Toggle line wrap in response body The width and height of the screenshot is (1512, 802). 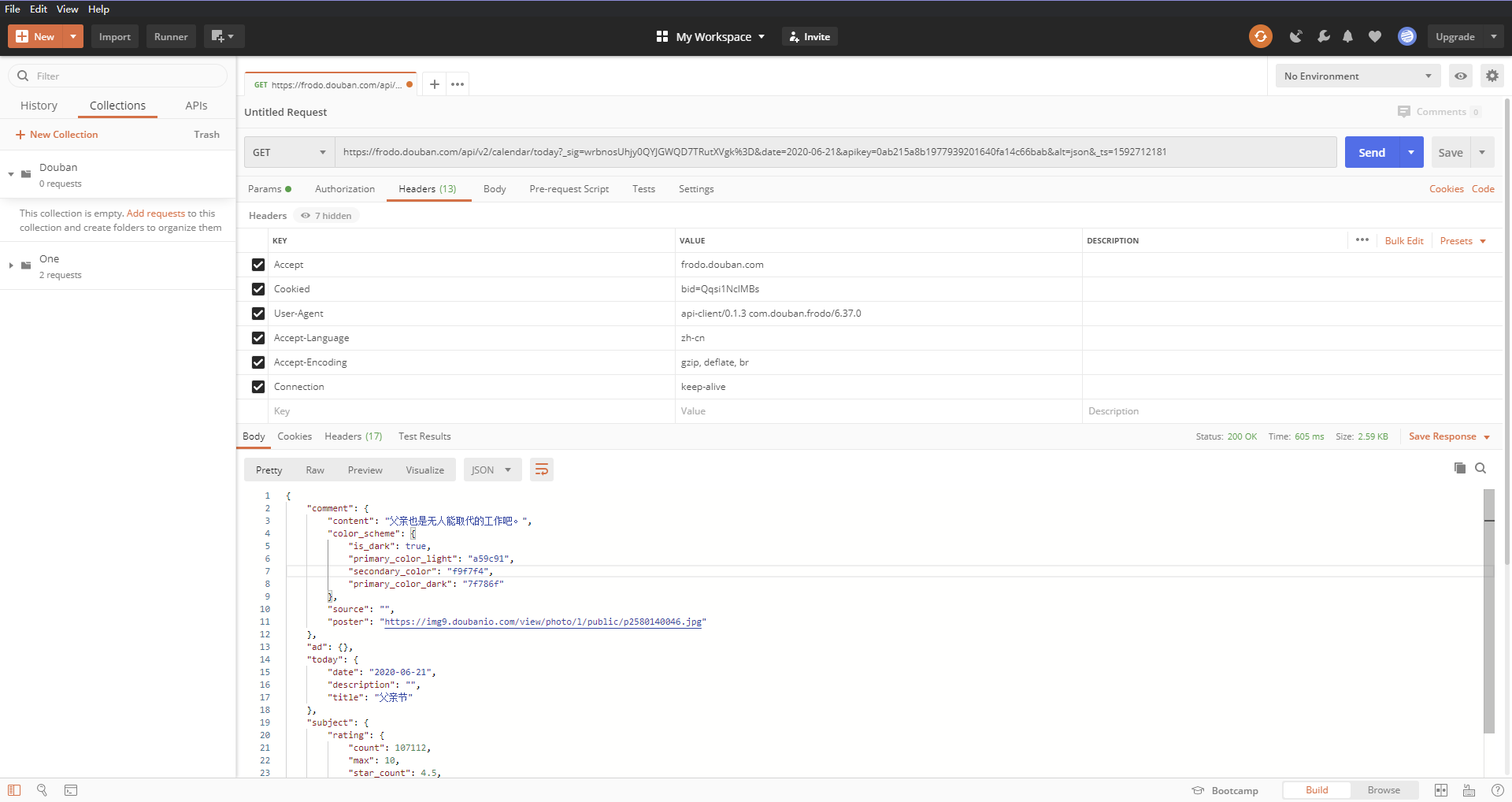coord(542,470)
